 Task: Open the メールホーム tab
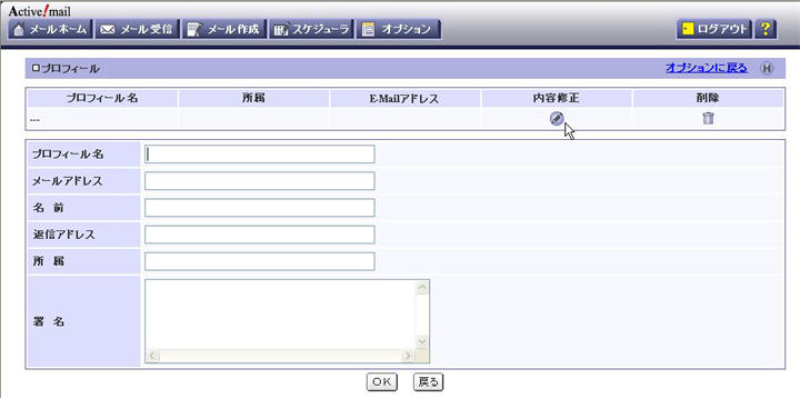tap(50, 29)
